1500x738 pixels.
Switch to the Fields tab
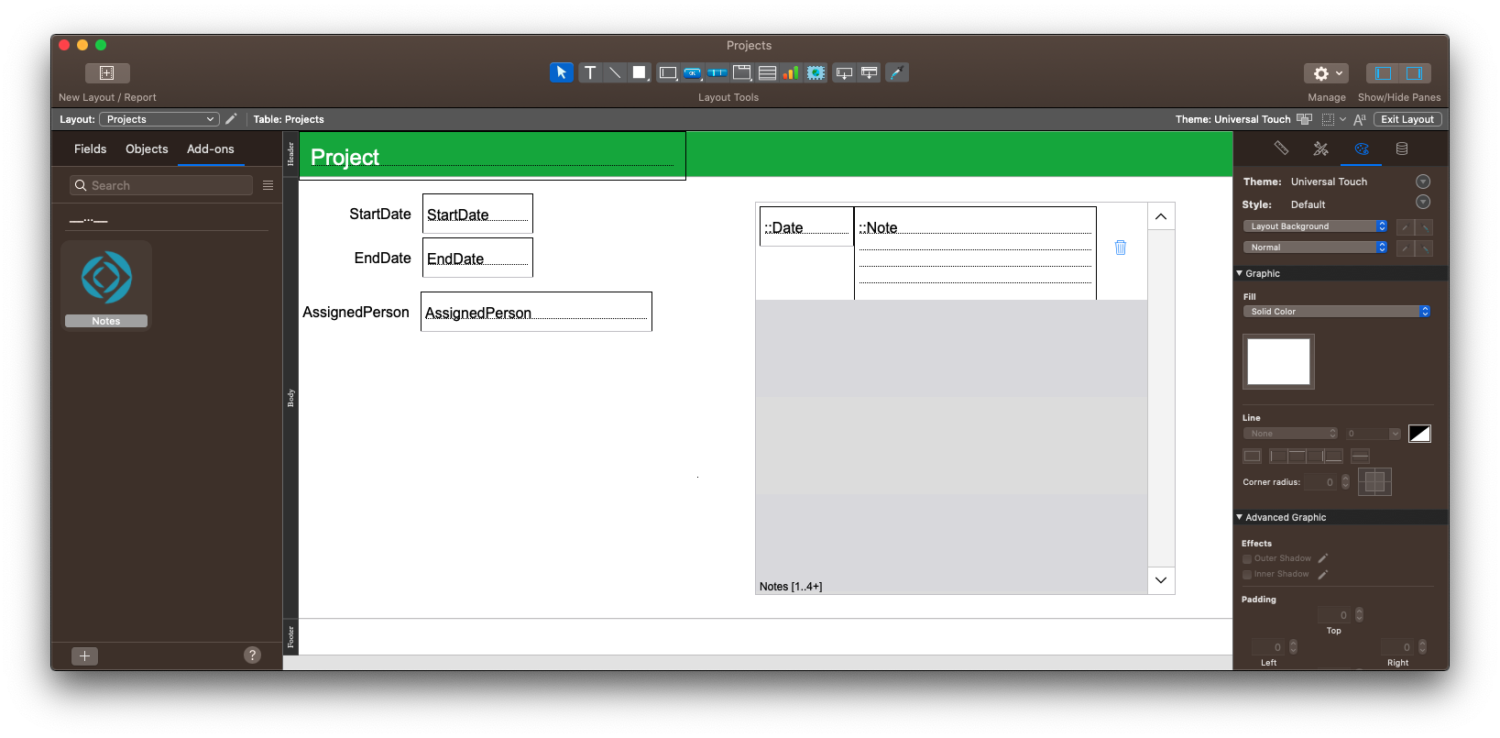[90, 148]
